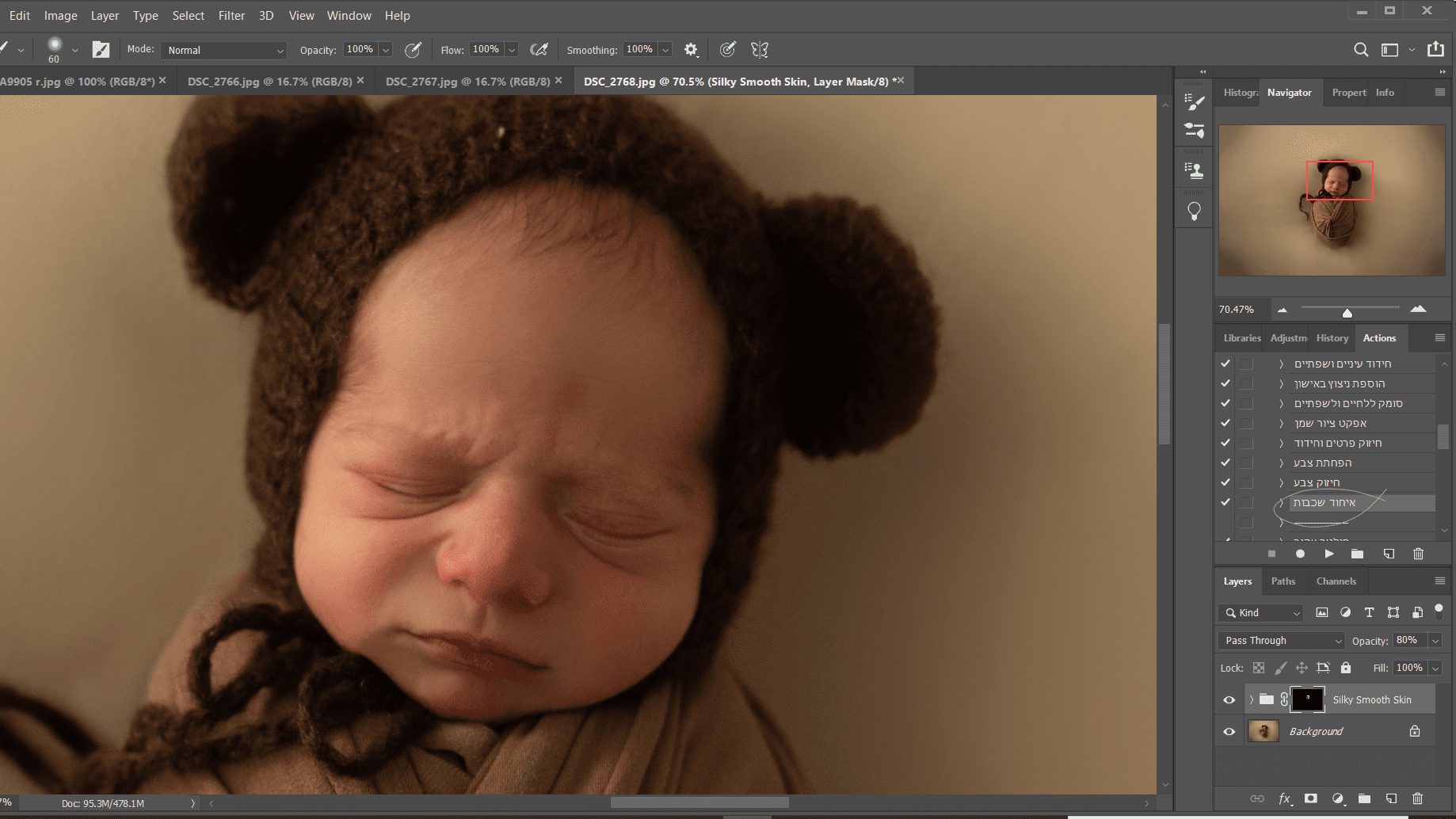The height and width of the screenshot is (819, 1456).
Task: Create new adjustment layer icon
Action: pyautogui.click(x=1338, y=798)
